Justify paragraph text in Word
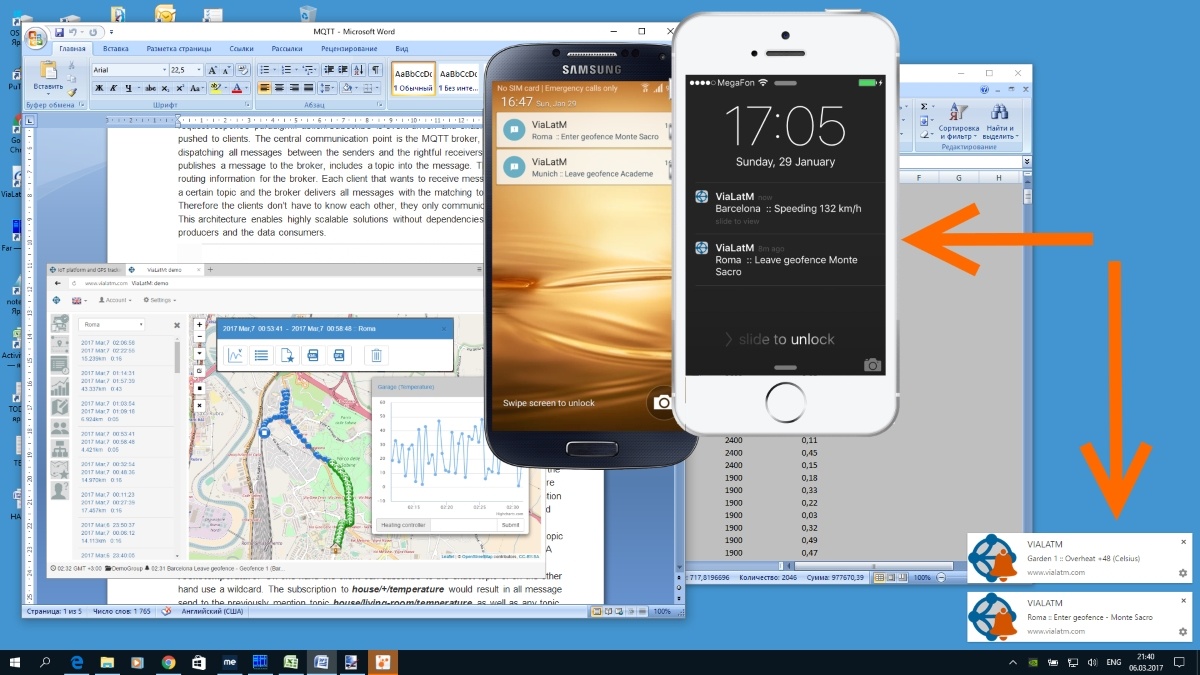The width and height of the screenshot is (1200, 675). 308,88
